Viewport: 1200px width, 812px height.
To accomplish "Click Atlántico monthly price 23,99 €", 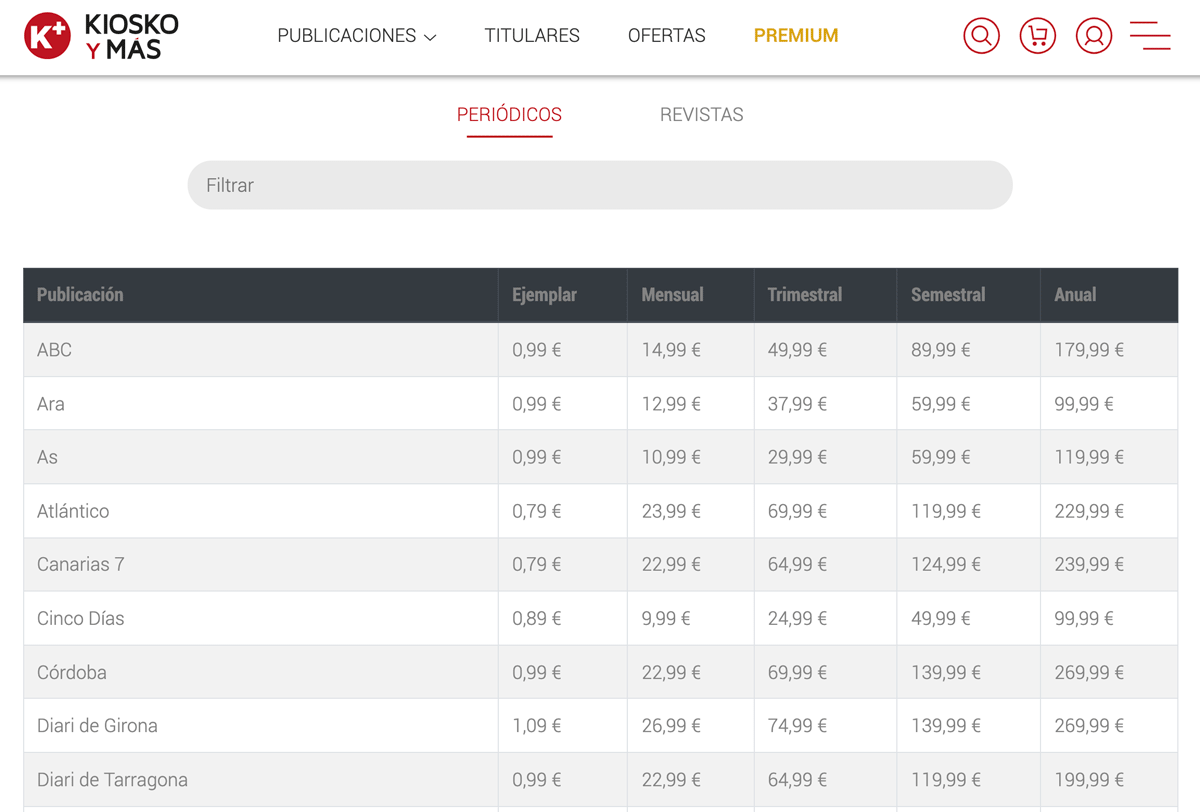I will click(671, 511).
